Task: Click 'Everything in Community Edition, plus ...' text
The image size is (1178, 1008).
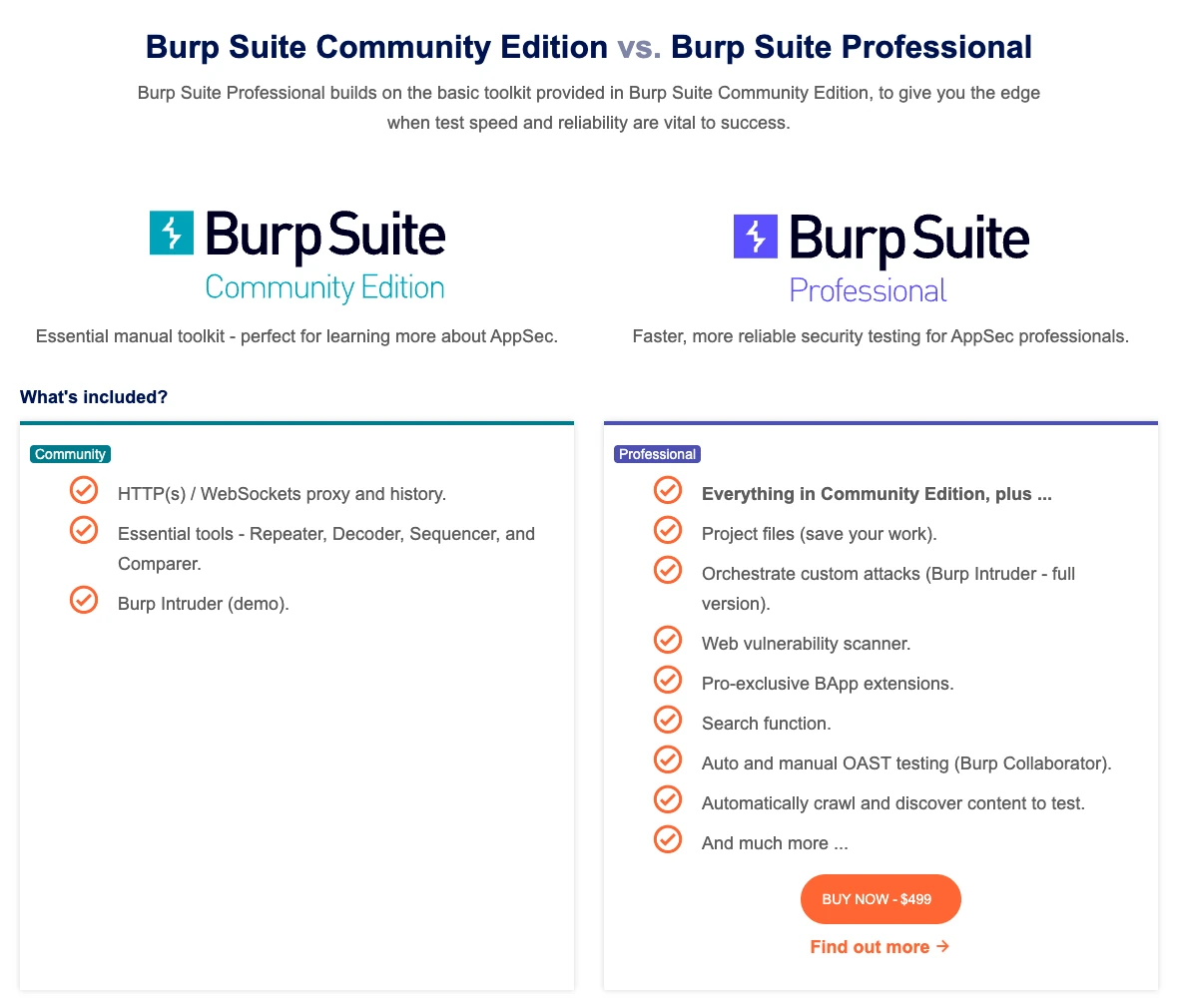Action: pyautogui.click(x=877, y=494)
